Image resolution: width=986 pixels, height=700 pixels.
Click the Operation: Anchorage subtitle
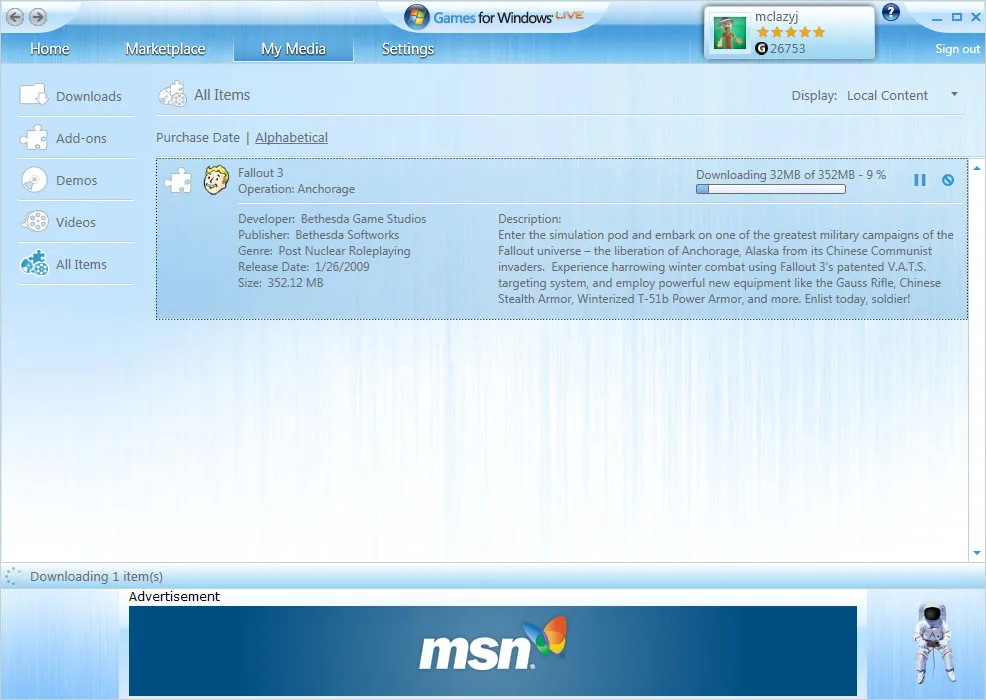[296, 189]
